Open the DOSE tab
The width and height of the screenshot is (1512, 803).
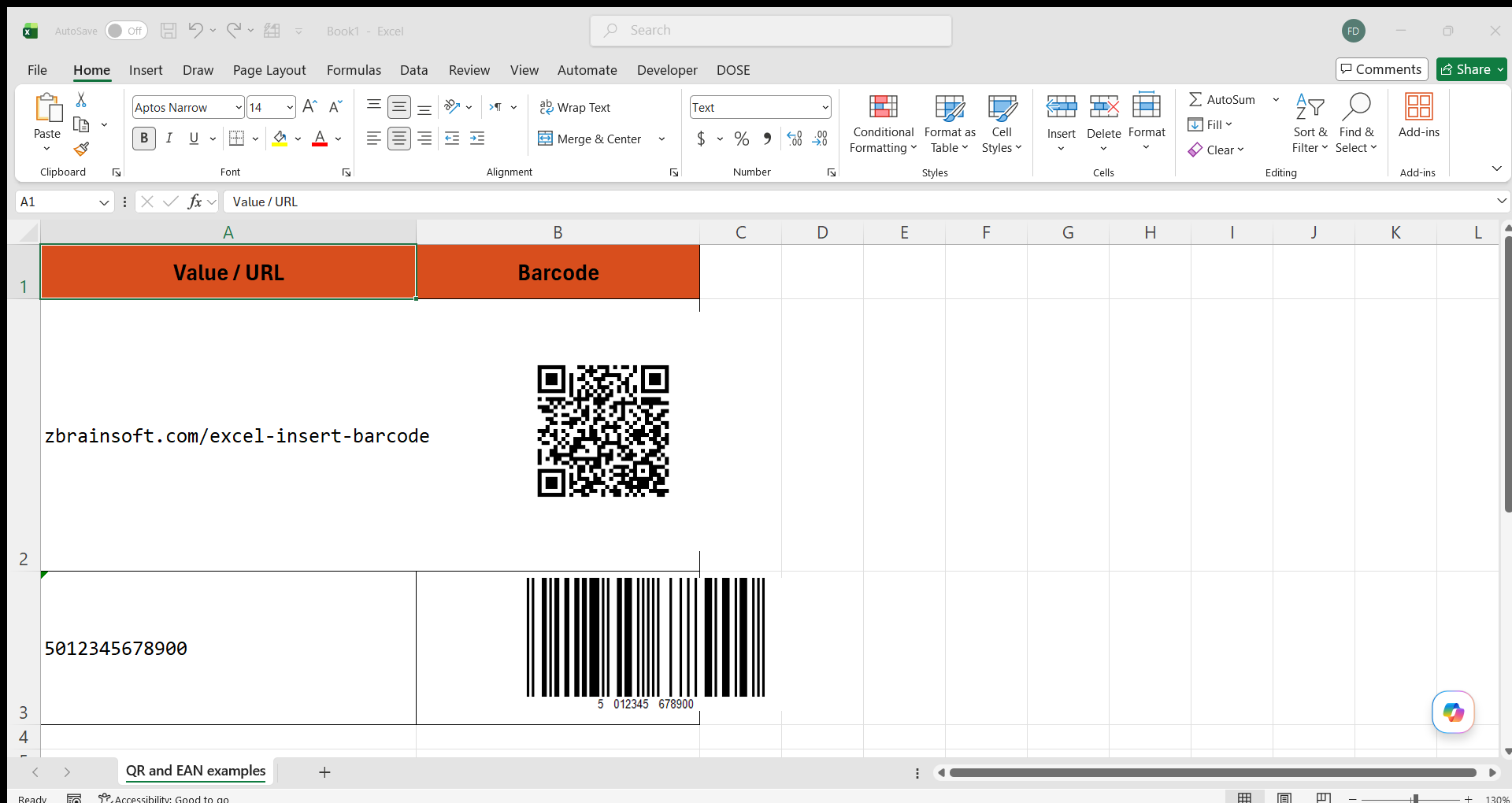coord(733,70)
